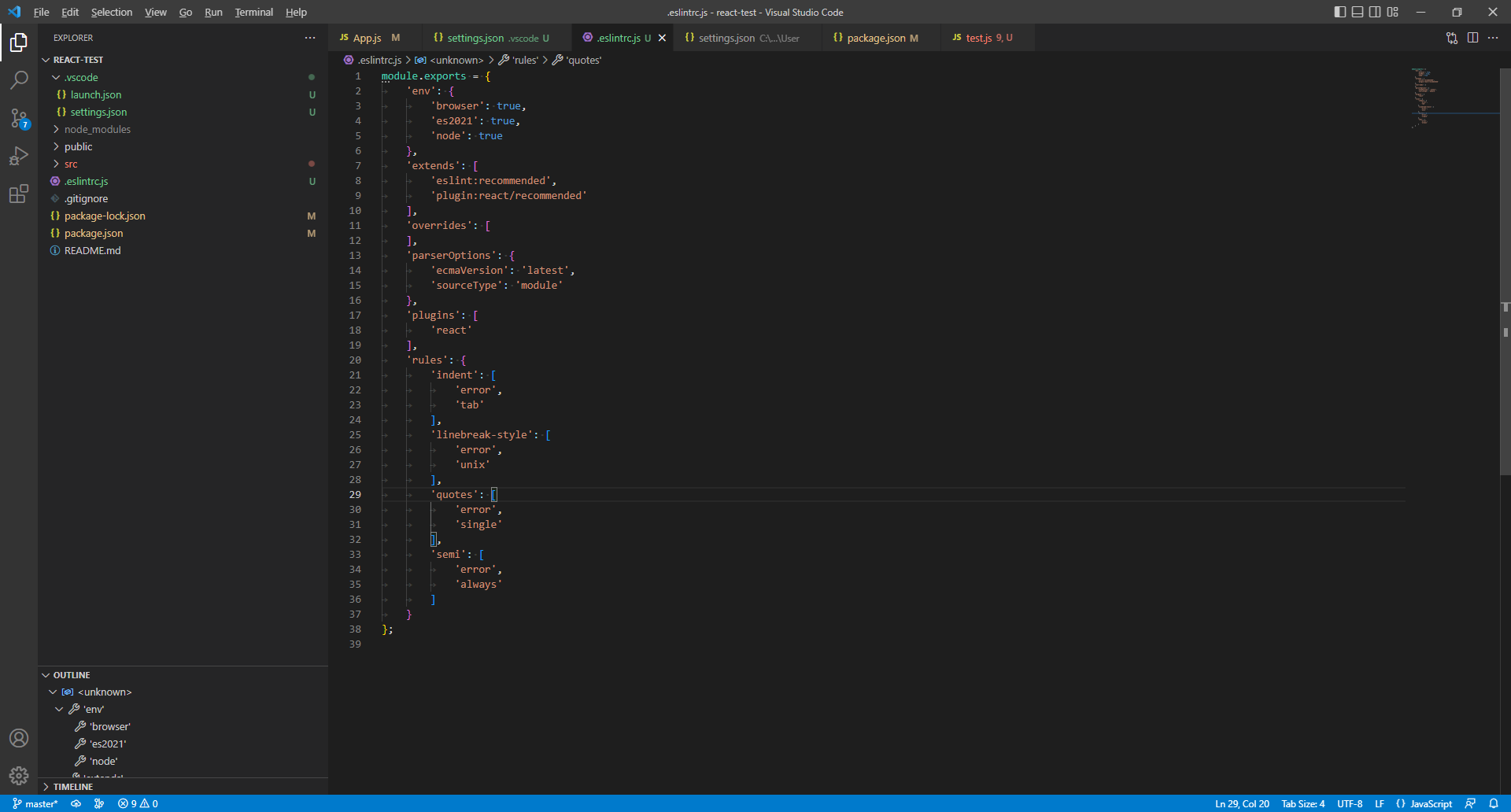Image resolution: width=1511 pixels, height=812 pixels.
Task: Click the master branch indicator in status bar
Action: click(35, 803)
